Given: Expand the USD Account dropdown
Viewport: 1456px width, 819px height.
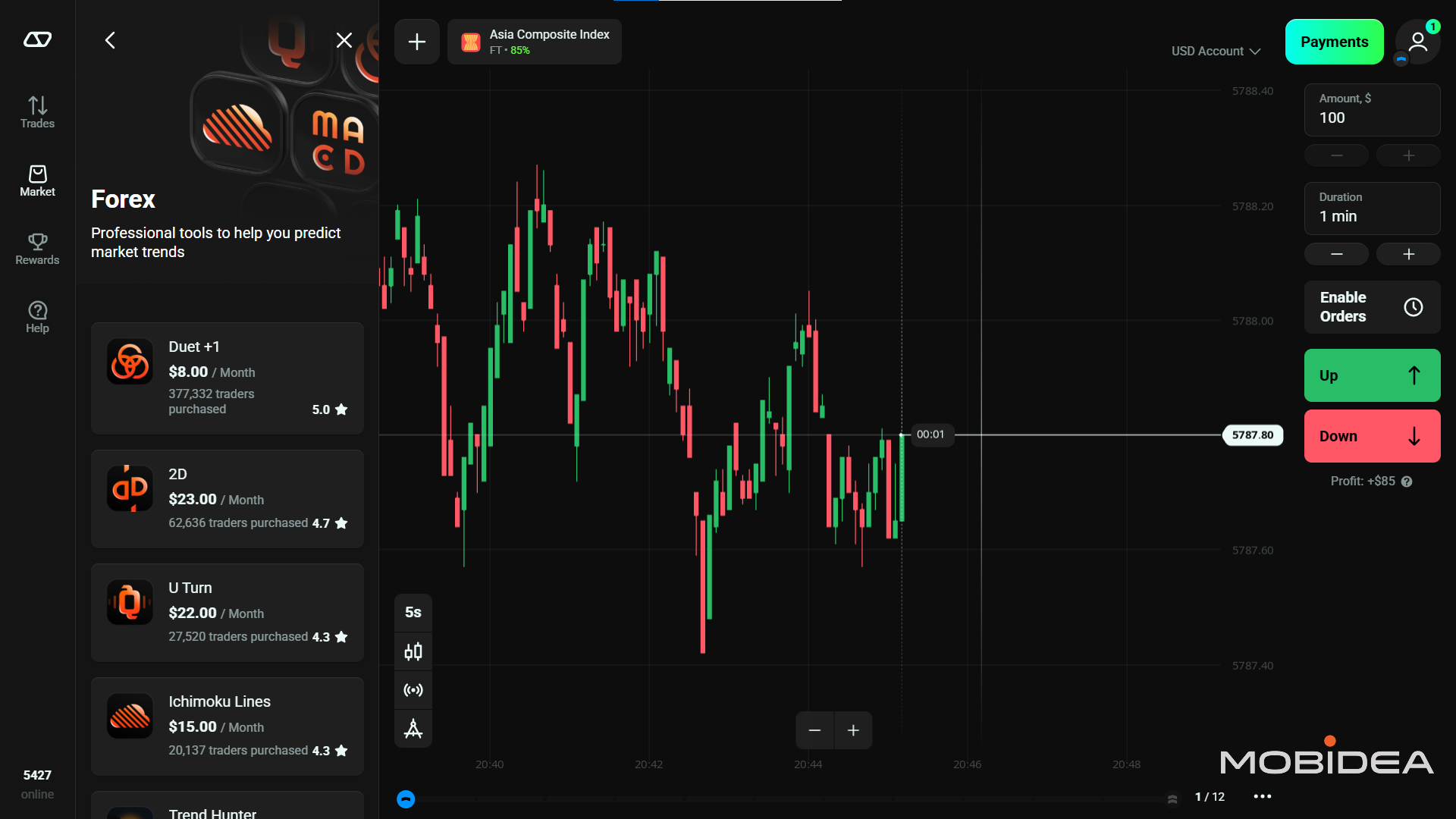Looking at the screenshot, I should 1215,51.
